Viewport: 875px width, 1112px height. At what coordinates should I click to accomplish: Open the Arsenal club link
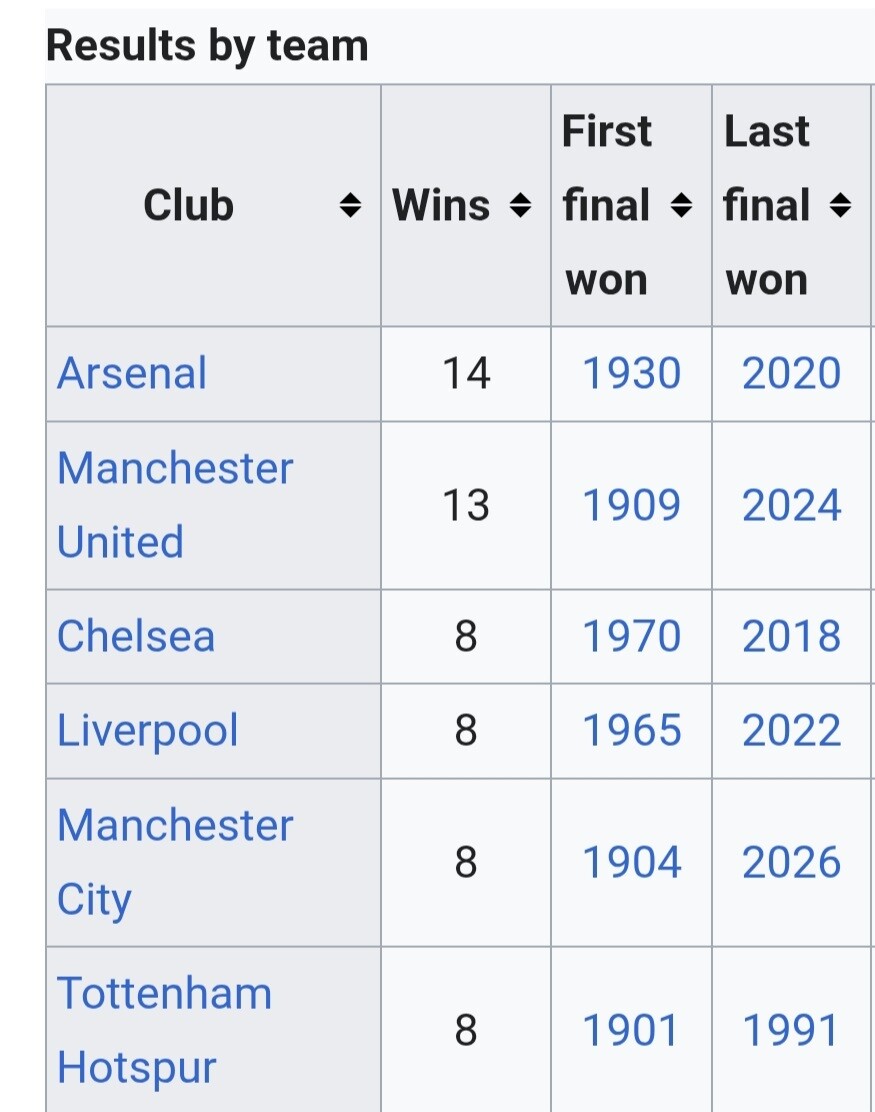[132, 373]
